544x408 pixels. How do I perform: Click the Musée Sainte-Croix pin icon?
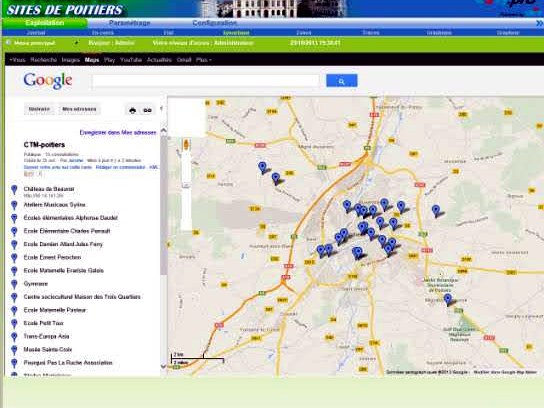[14, 350]
